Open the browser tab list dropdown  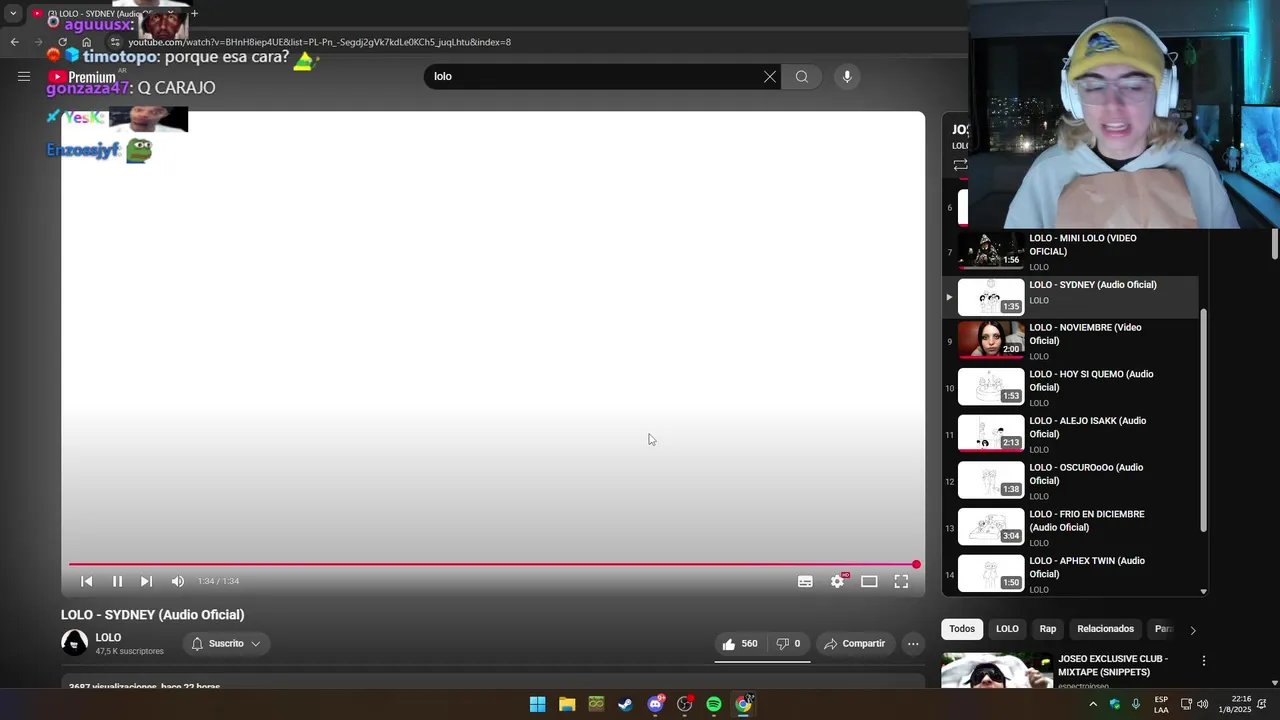coord(12,13)
